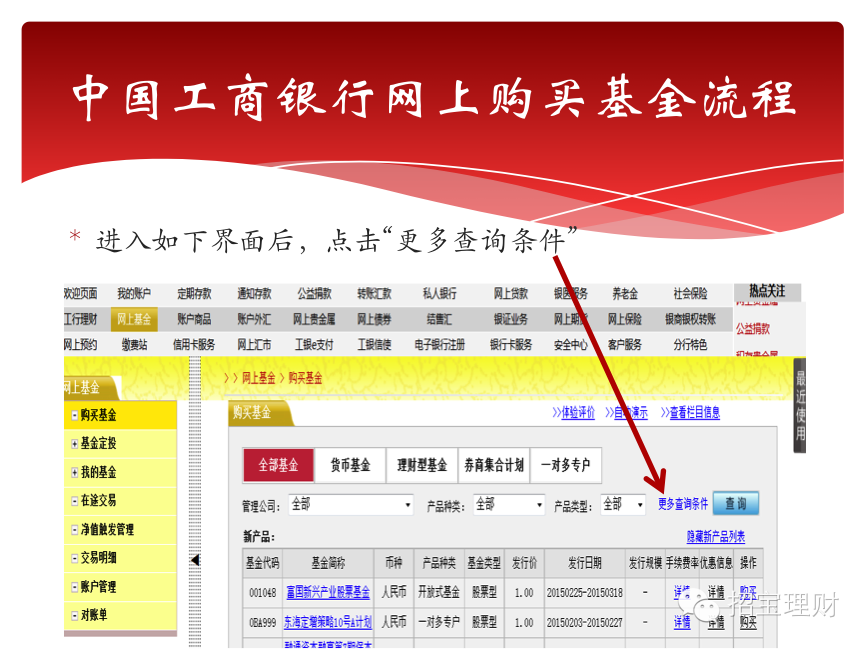Open the 欢迎页面 menu item
Viewport: 865px width, 649px height.
[81, 294]
